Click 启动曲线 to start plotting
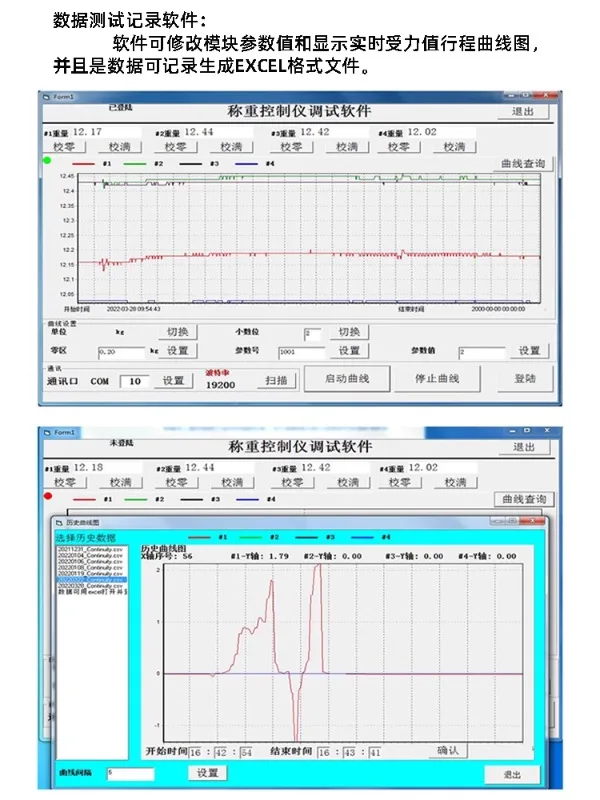The image size is (600, 800). [347, 379]
